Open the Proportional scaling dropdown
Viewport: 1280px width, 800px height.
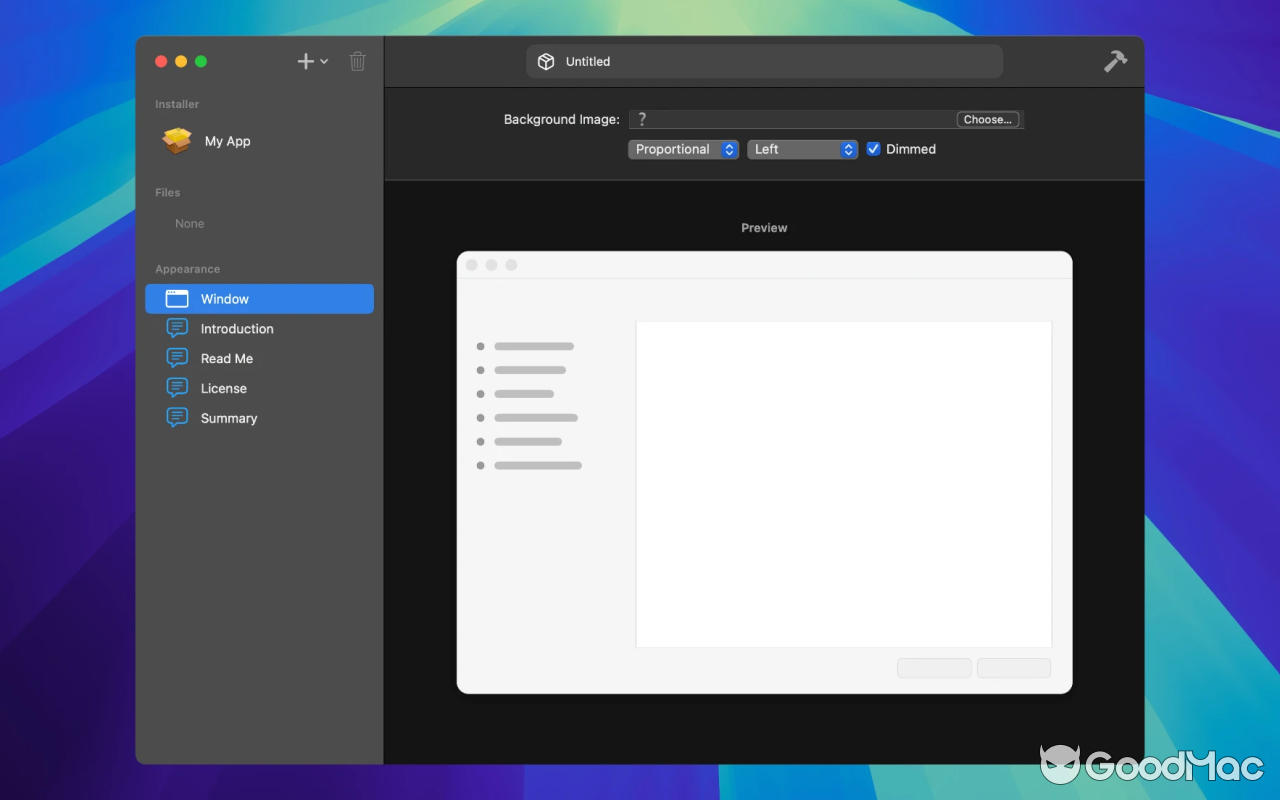[683, 149]
